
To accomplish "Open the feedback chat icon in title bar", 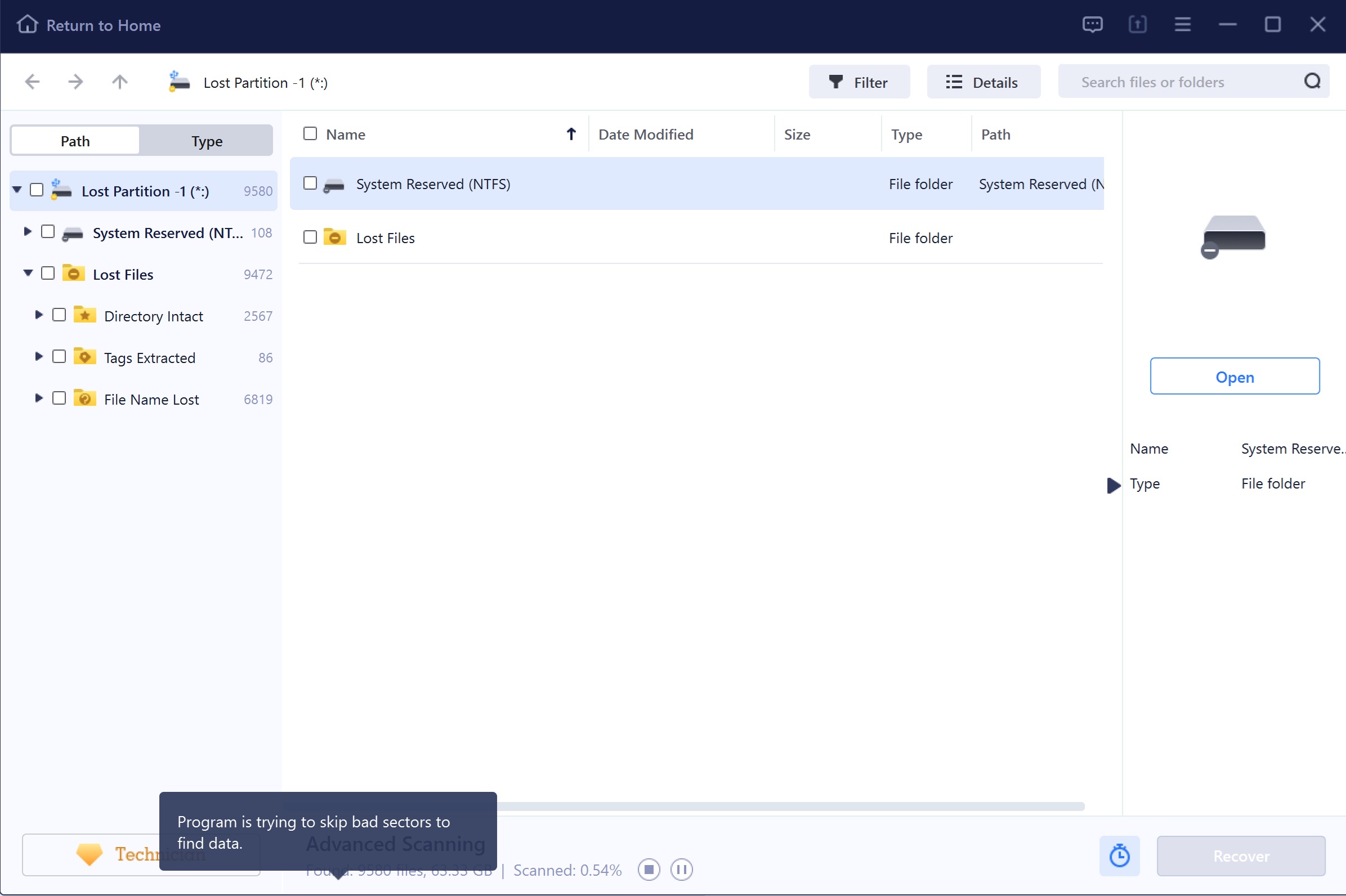I will click(x=1092, y=25).
